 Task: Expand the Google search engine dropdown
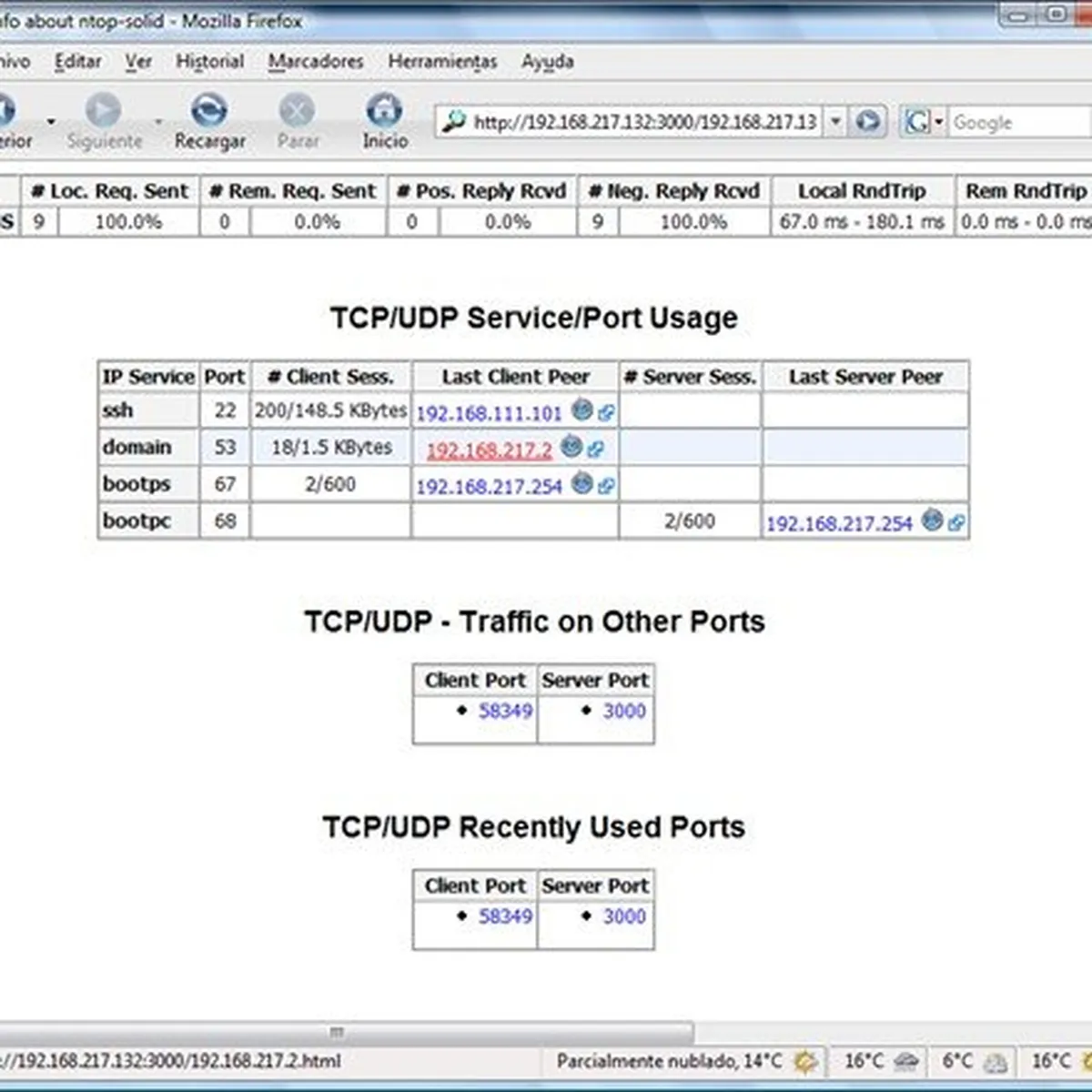[938, 122]
